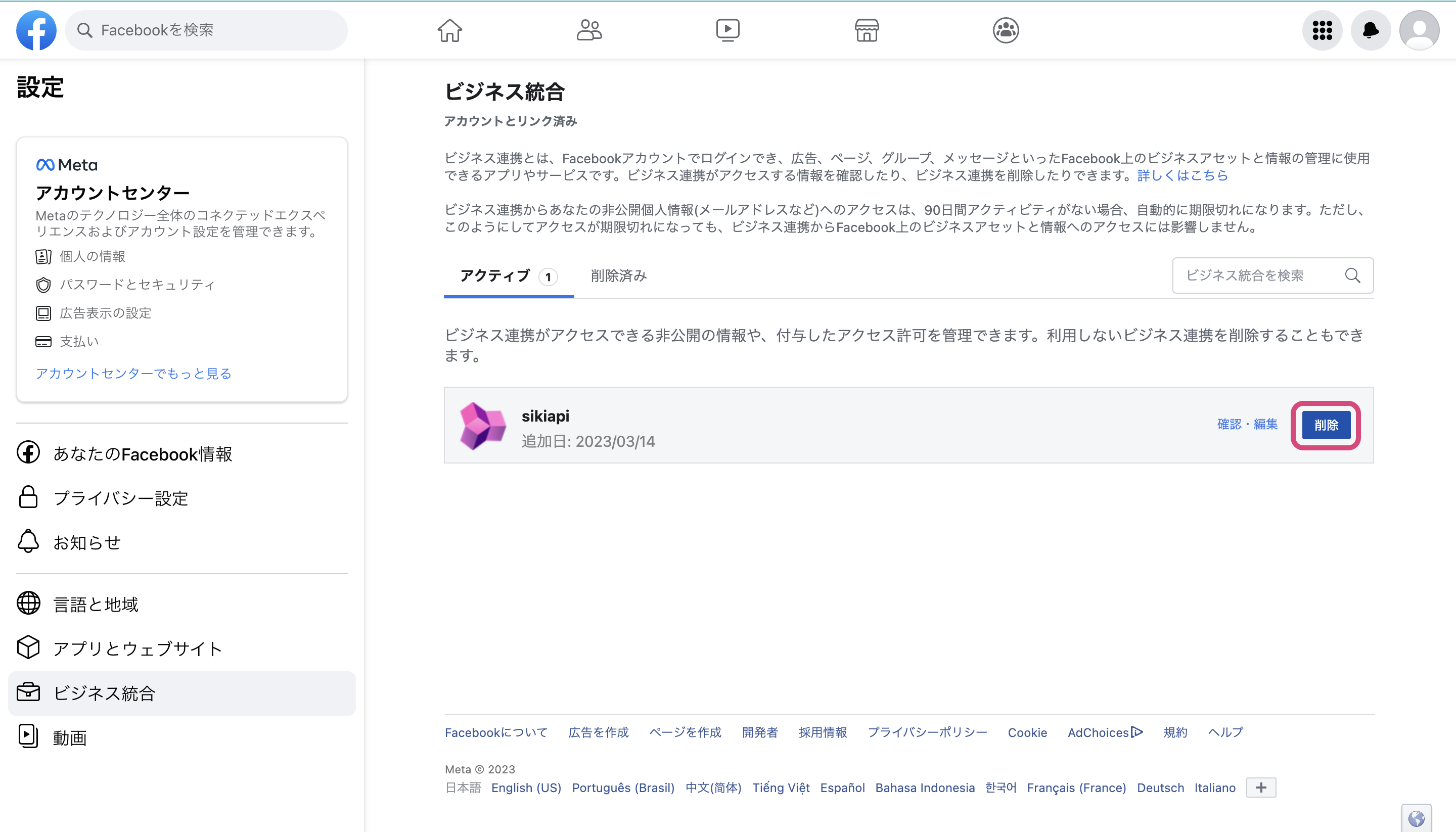Click the sikiapi app name

point(545,416)
